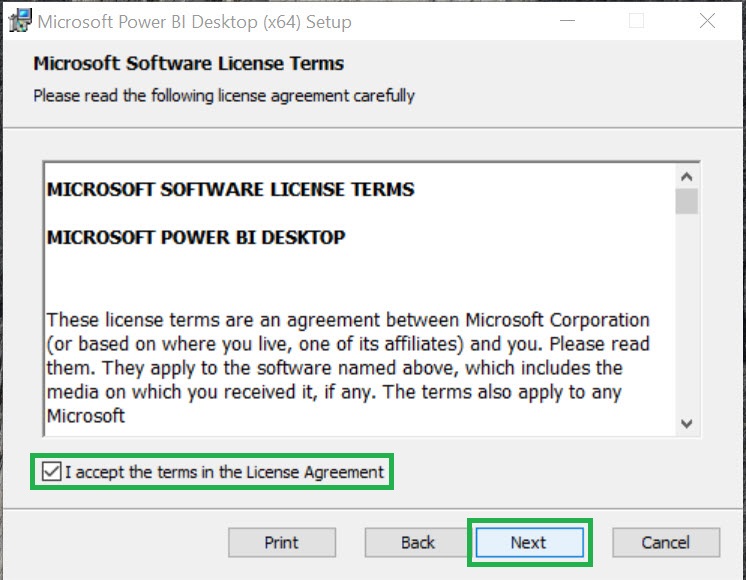Click the Power BI installer icon in title bar
The height and width of the screenshot is (580, 746).
(17, 20)
